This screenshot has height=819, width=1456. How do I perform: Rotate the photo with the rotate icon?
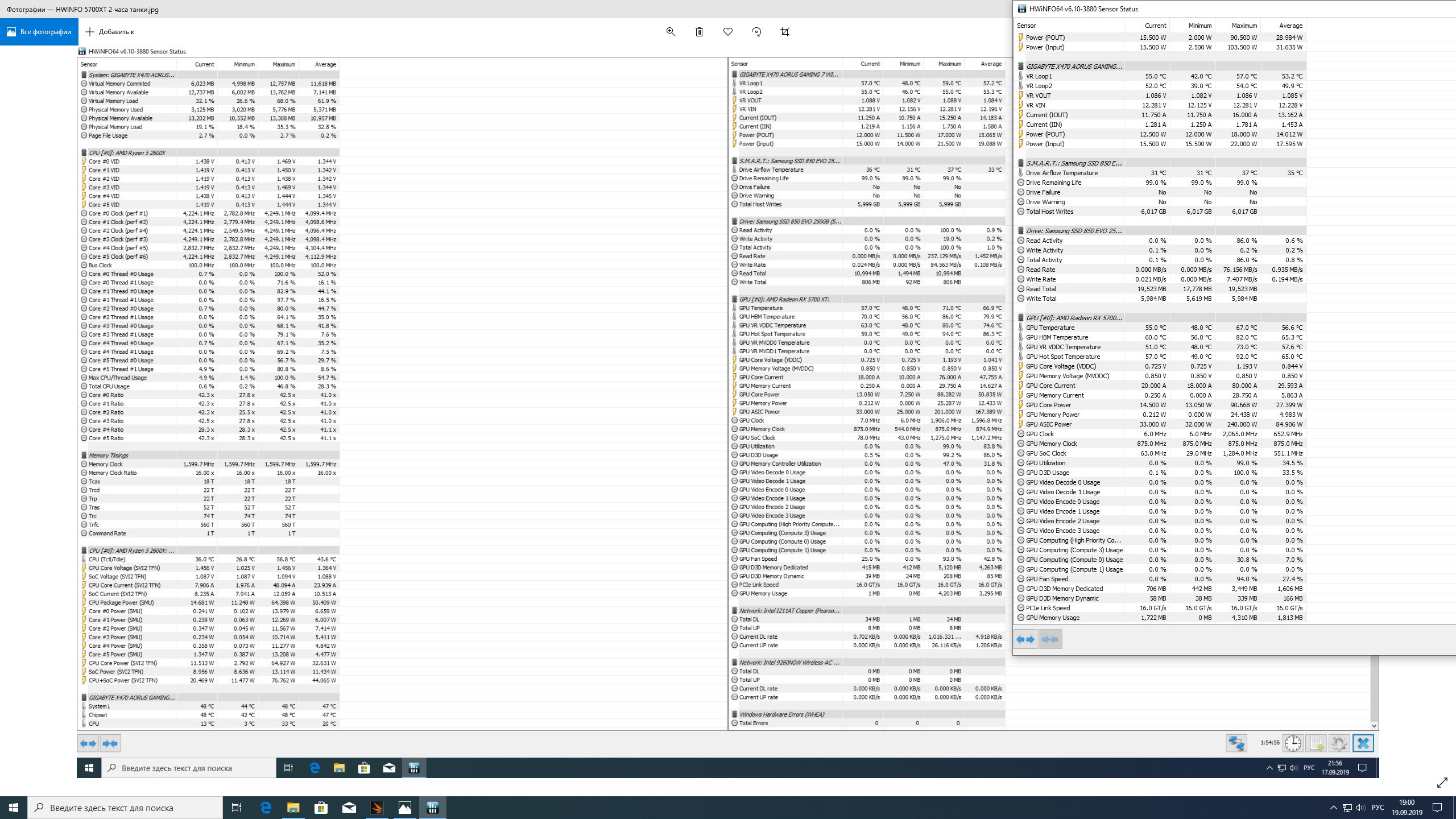[756, 32]
